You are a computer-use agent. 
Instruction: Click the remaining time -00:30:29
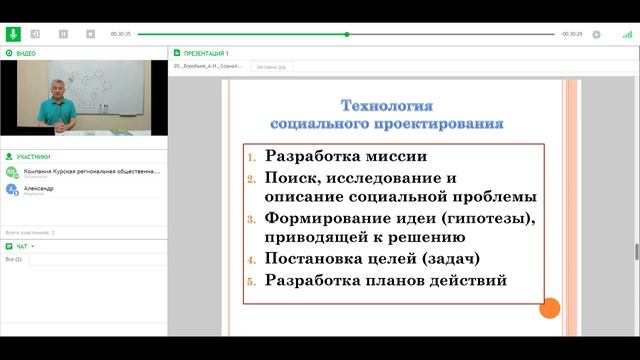[x=571, y=34]
